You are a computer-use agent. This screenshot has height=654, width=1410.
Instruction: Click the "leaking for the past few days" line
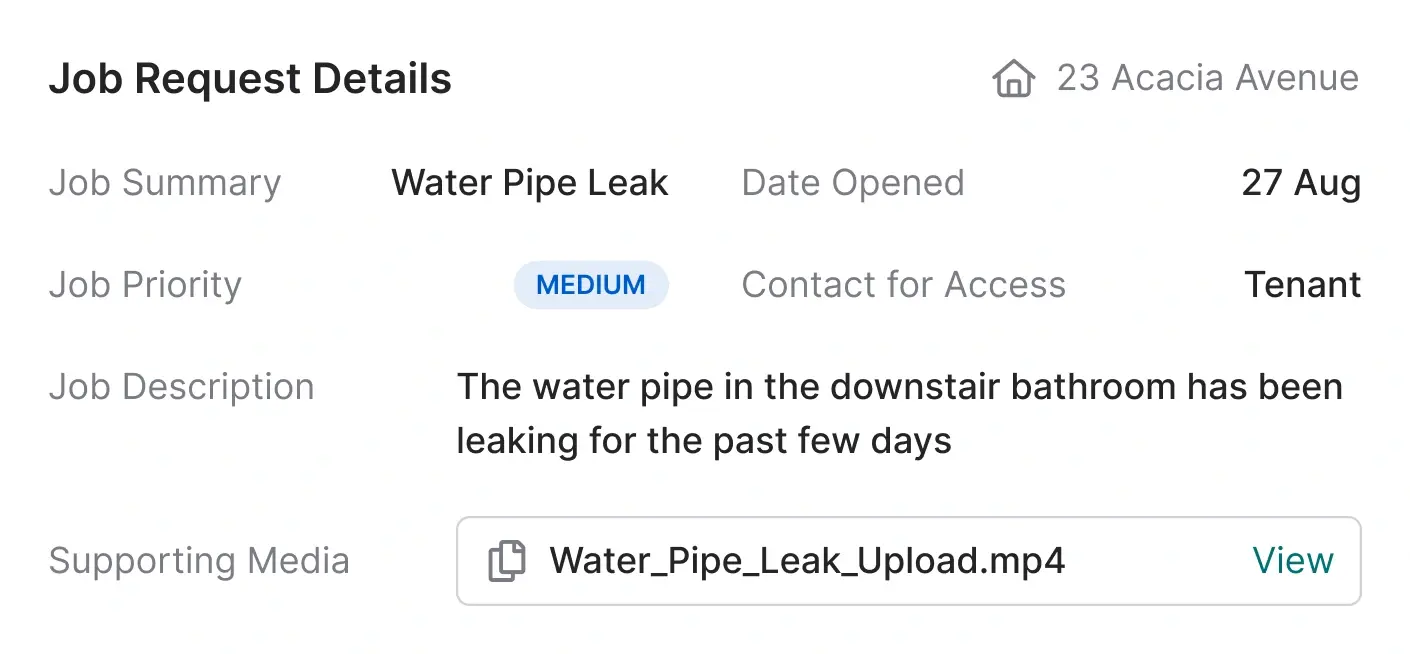point(704,440)
